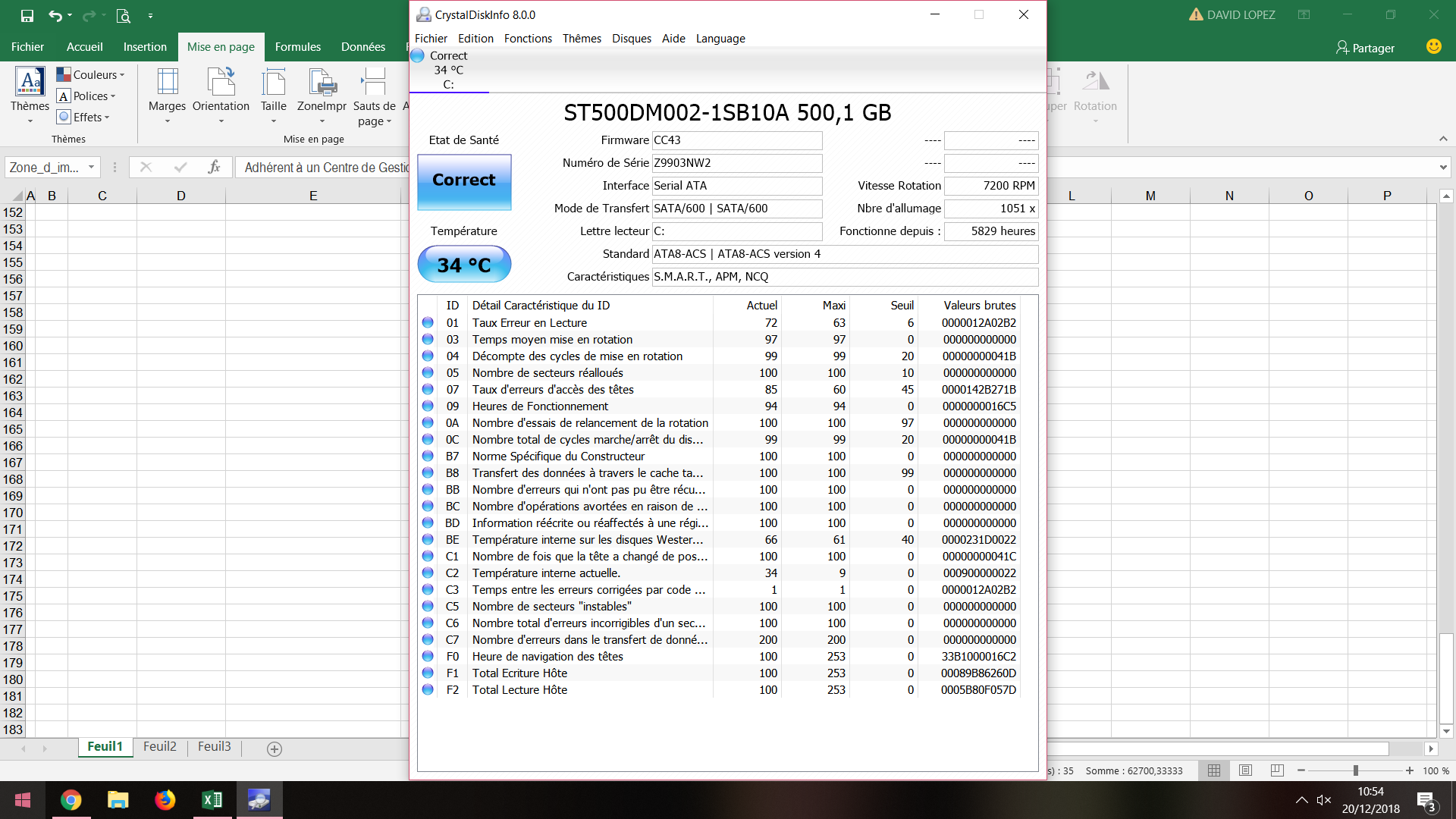The height and width of the screenshot is (819, 1456).
Task: Click the zoom slider handle
Action: tap(1355, 770)
